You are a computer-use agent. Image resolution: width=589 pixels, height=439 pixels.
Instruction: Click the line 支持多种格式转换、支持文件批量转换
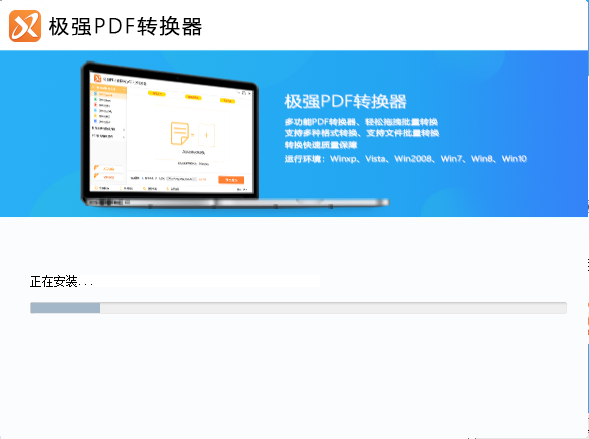click(362, 133)
